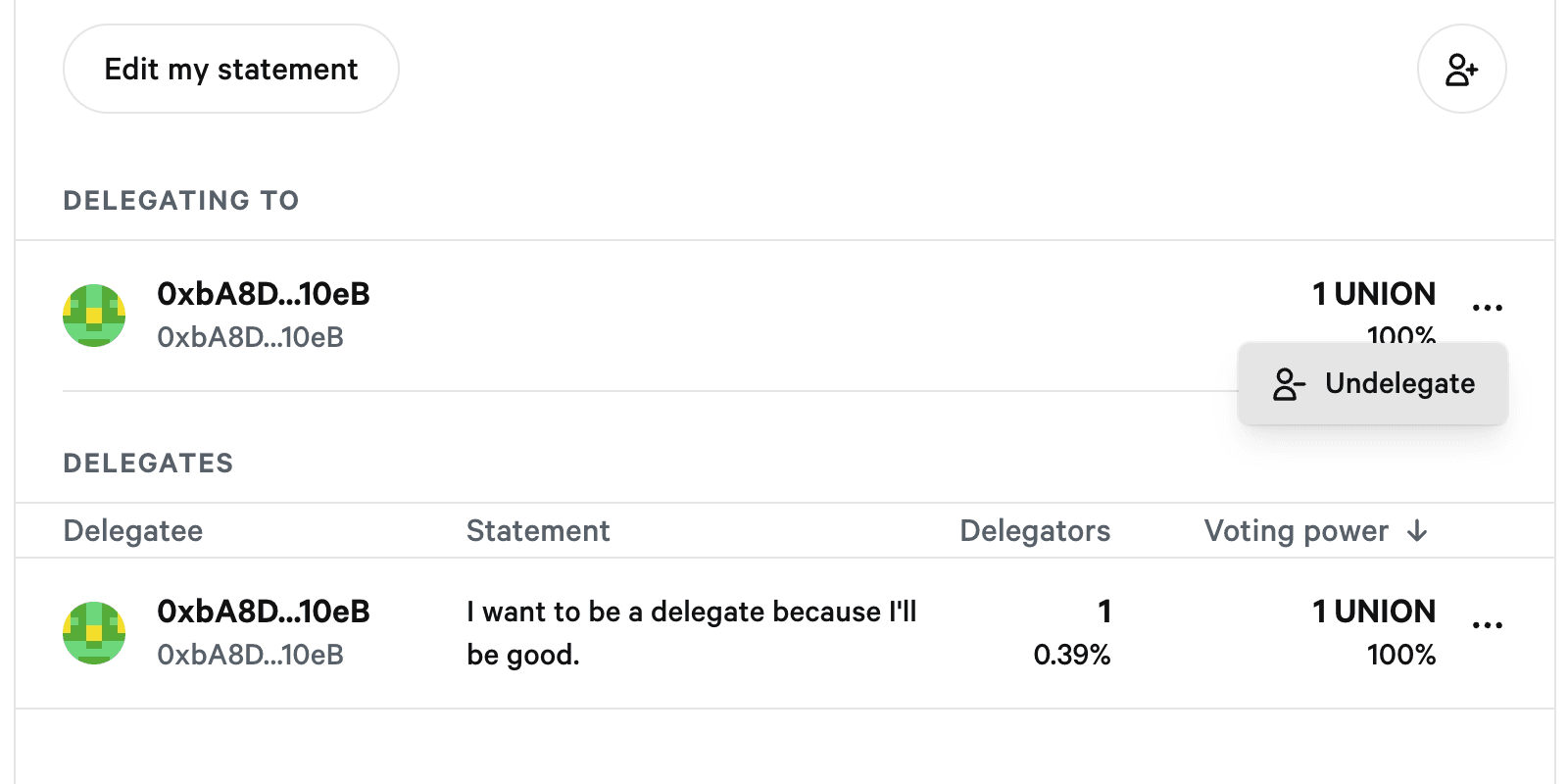Open 0xbA8D...10eB in Delegating To section
This screenshot has height=784, width=1568.
coord(264,294)
